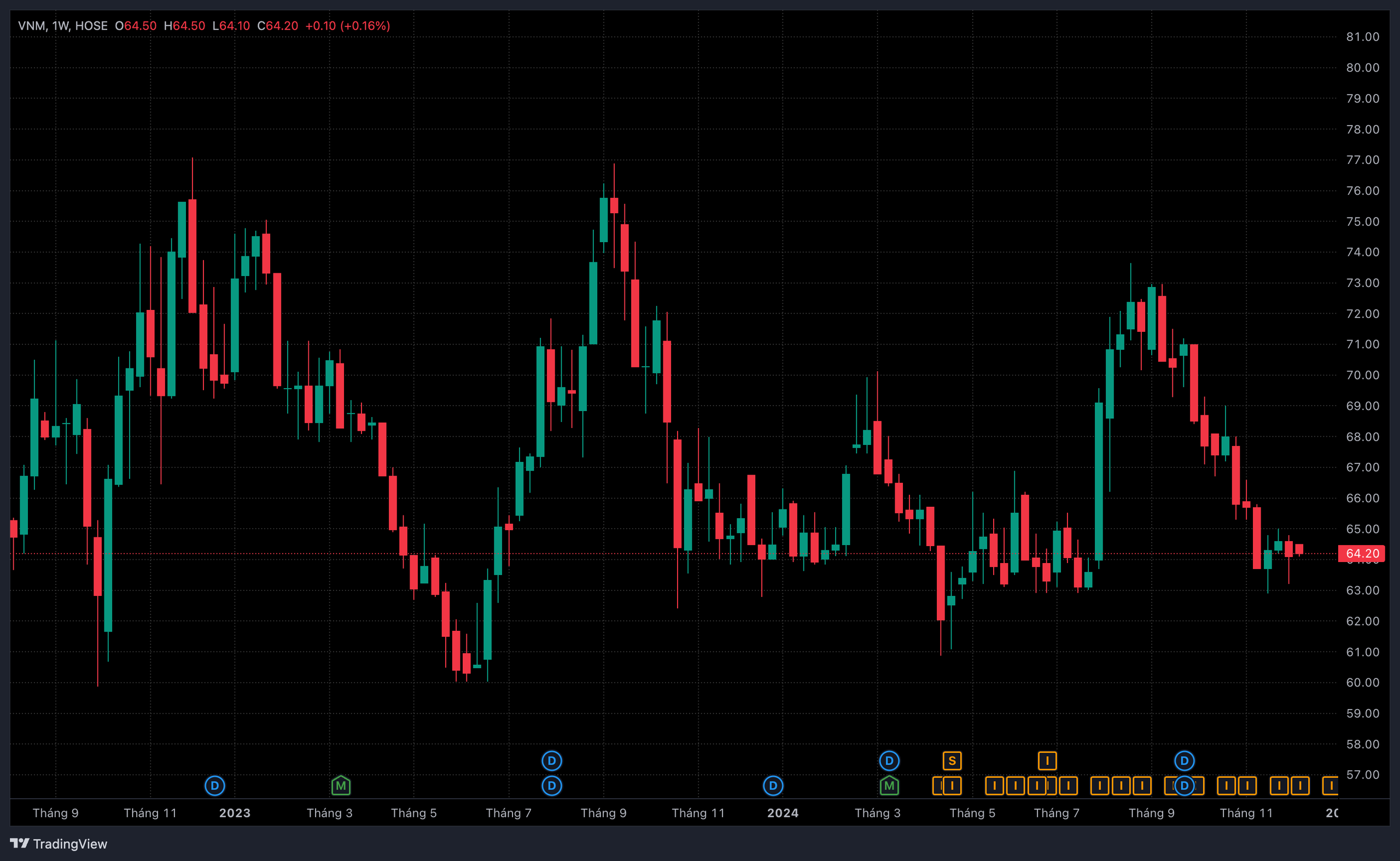Click the low value L64.10
Screen dimensions: 1400x861
tap(231, 26)
